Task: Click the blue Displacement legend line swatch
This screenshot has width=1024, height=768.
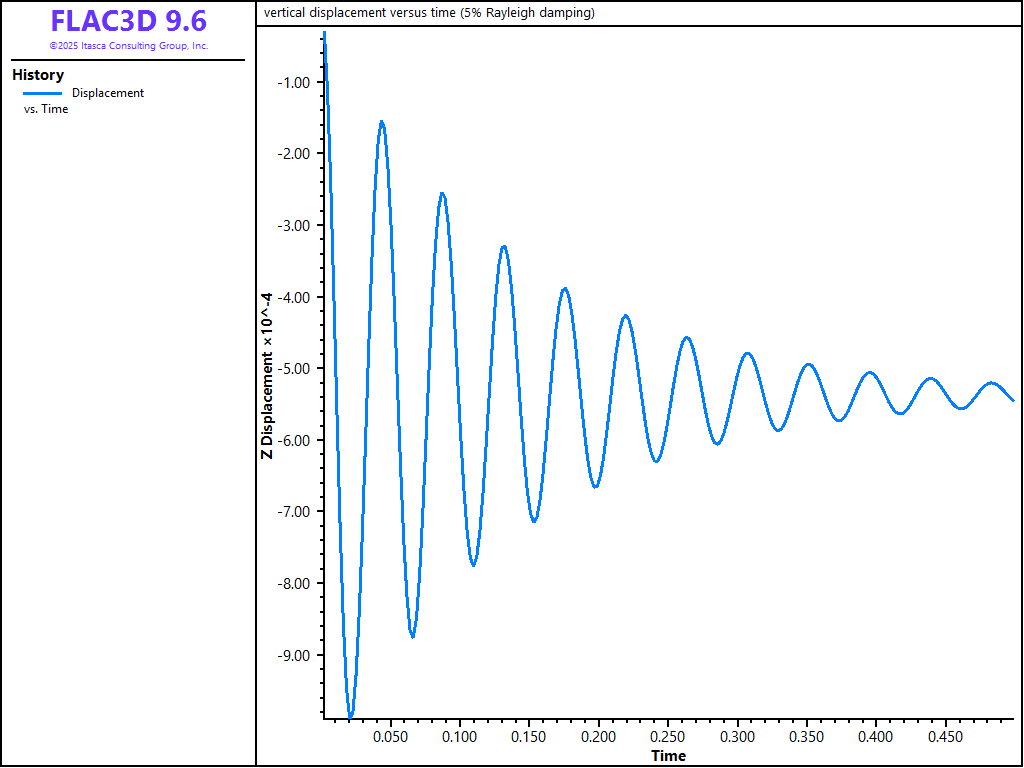Action: tap(42, 93)
